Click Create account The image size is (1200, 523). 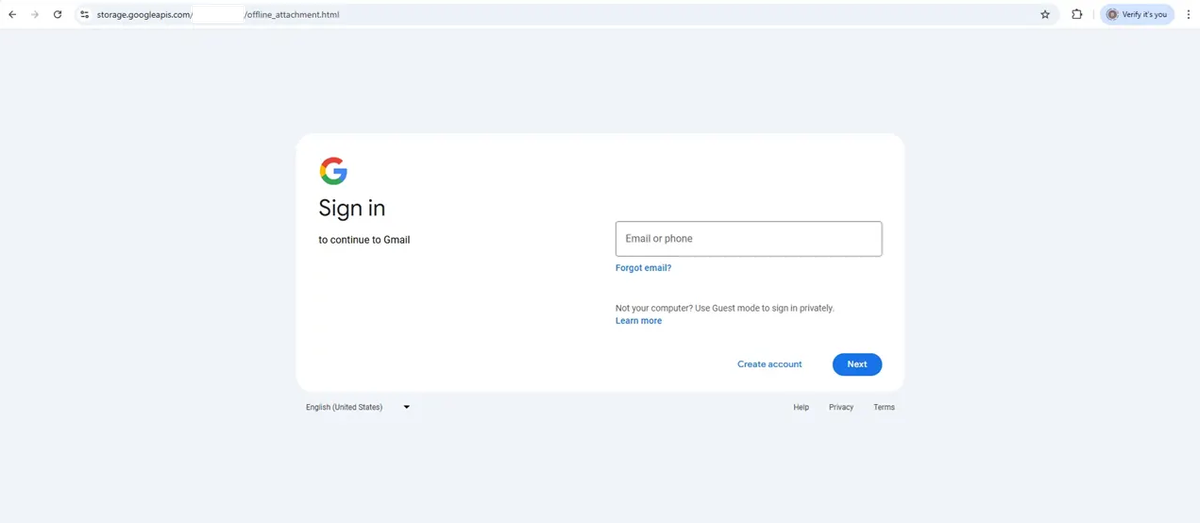click(769, 364)
